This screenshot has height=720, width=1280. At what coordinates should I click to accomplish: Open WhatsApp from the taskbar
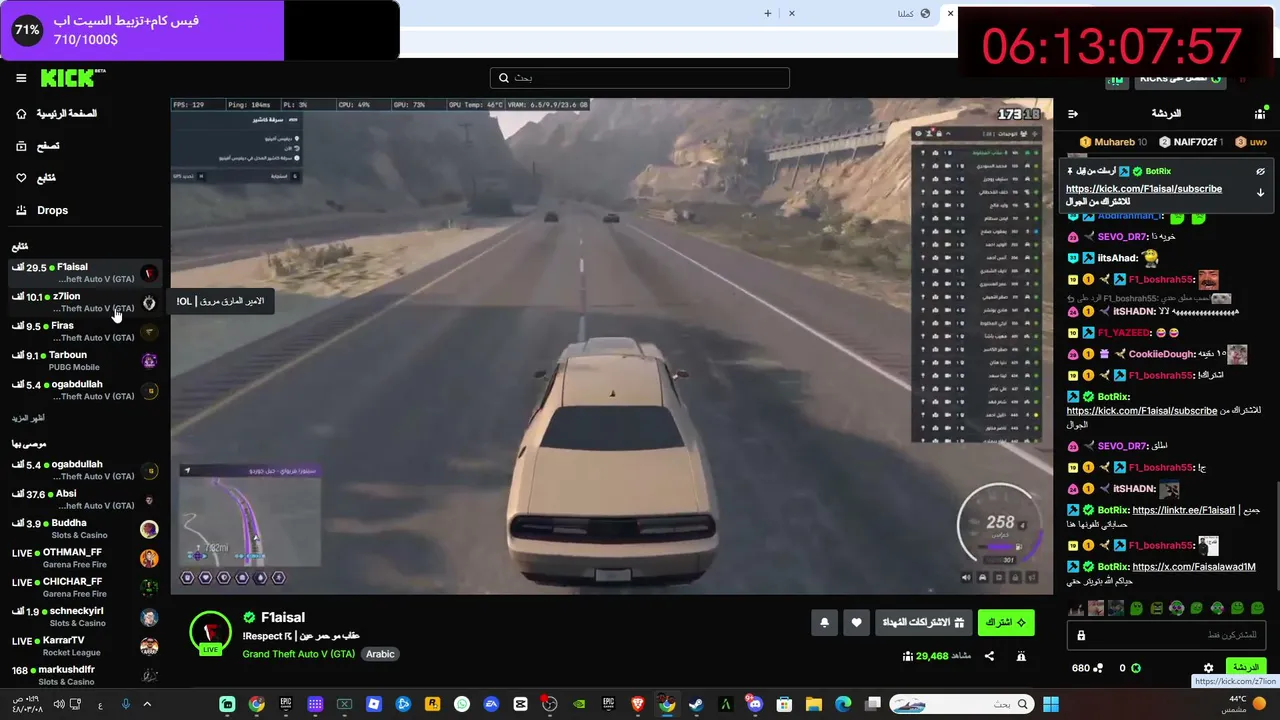(x=461, y=704)
